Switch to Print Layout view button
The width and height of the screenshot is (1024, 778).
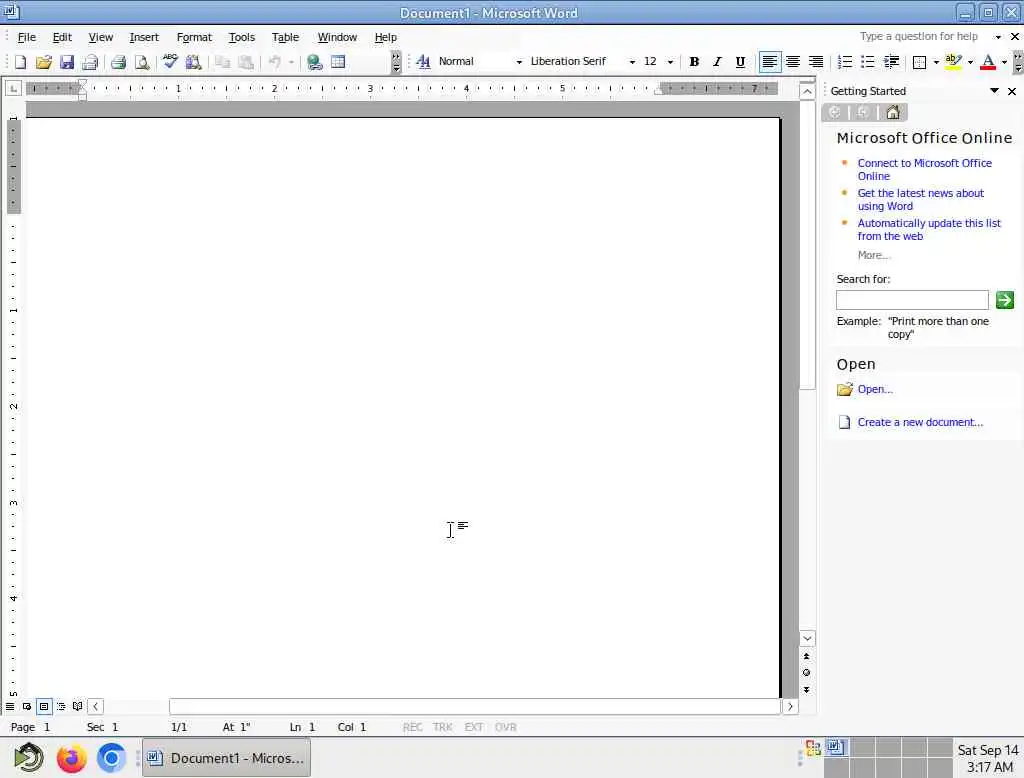[x=44, y=706]
